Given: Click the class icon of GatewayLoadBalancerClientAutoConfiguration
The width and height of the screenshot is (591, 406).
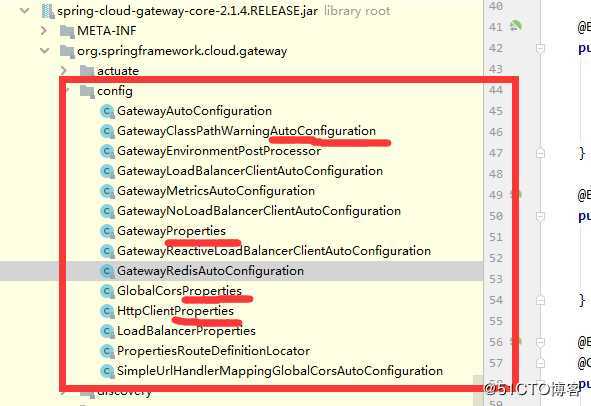Looking at the screenshot, I should (107, 171).
